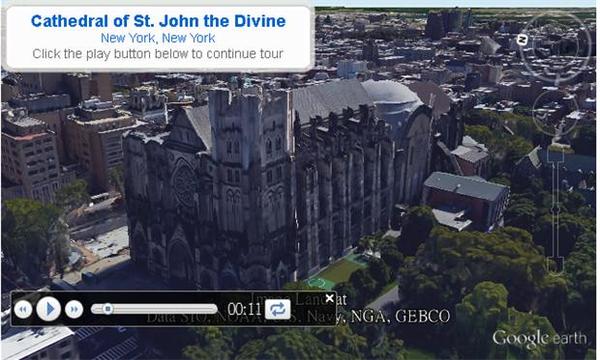This screenshot has width=600, height=360.
Task: Click the New York, New York text
Action: point(158,38)
